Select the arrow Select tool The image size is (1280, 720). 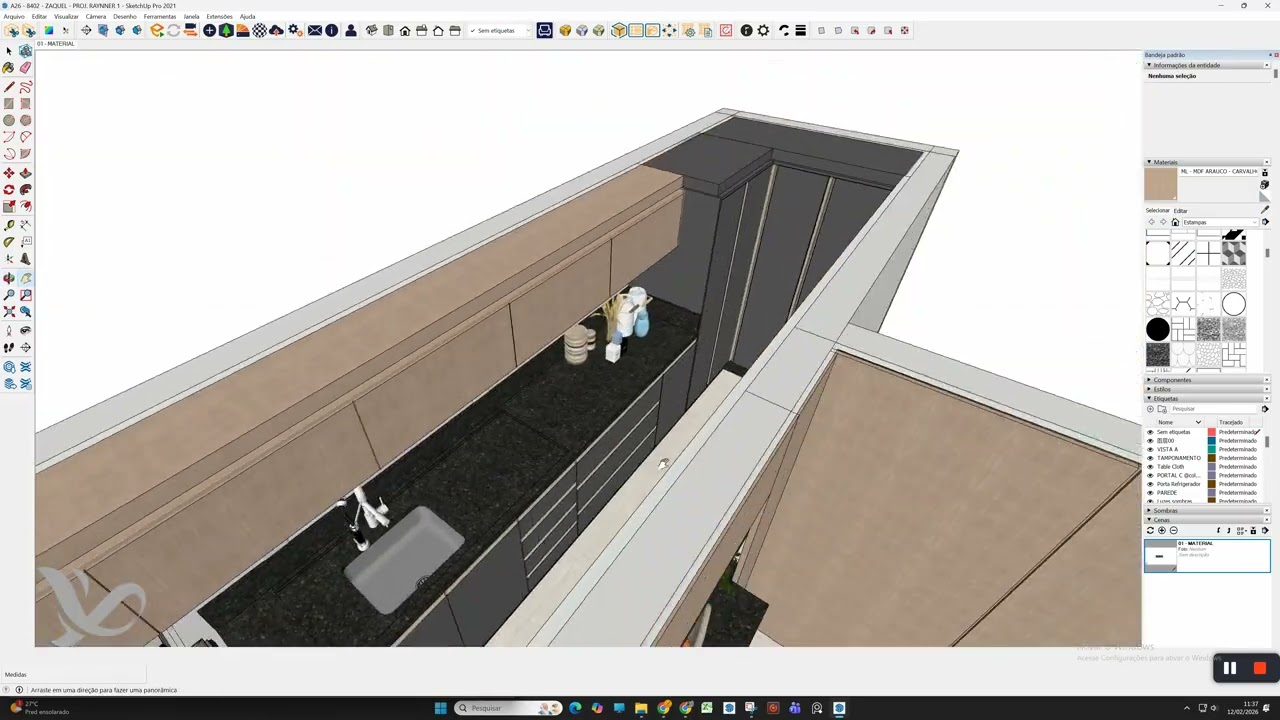pos(9,51)
